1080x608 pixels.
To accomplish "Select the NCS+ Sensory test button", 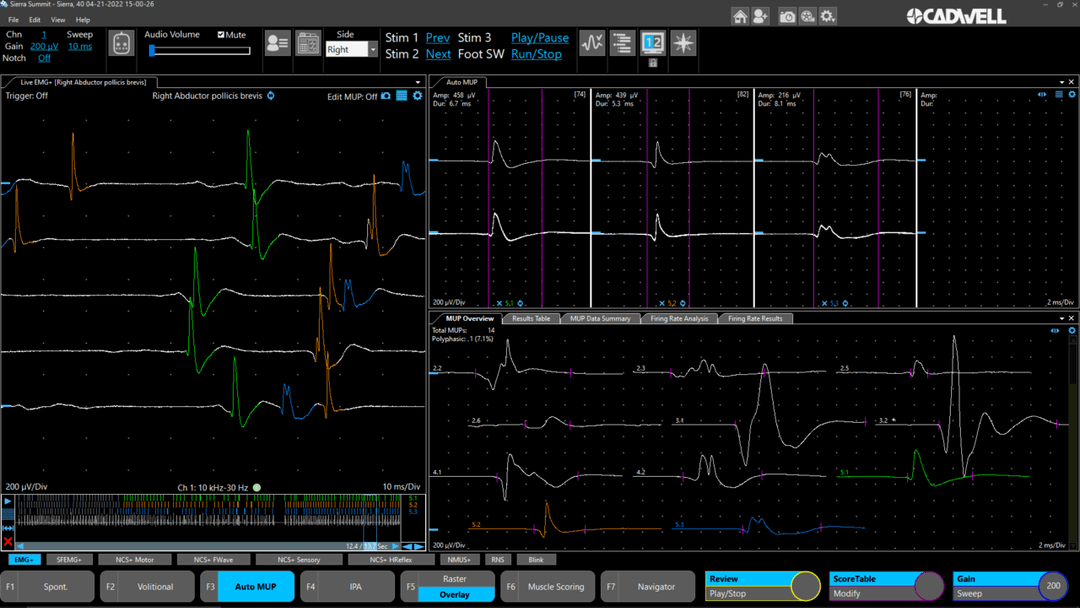I will [x=300, y=560].
